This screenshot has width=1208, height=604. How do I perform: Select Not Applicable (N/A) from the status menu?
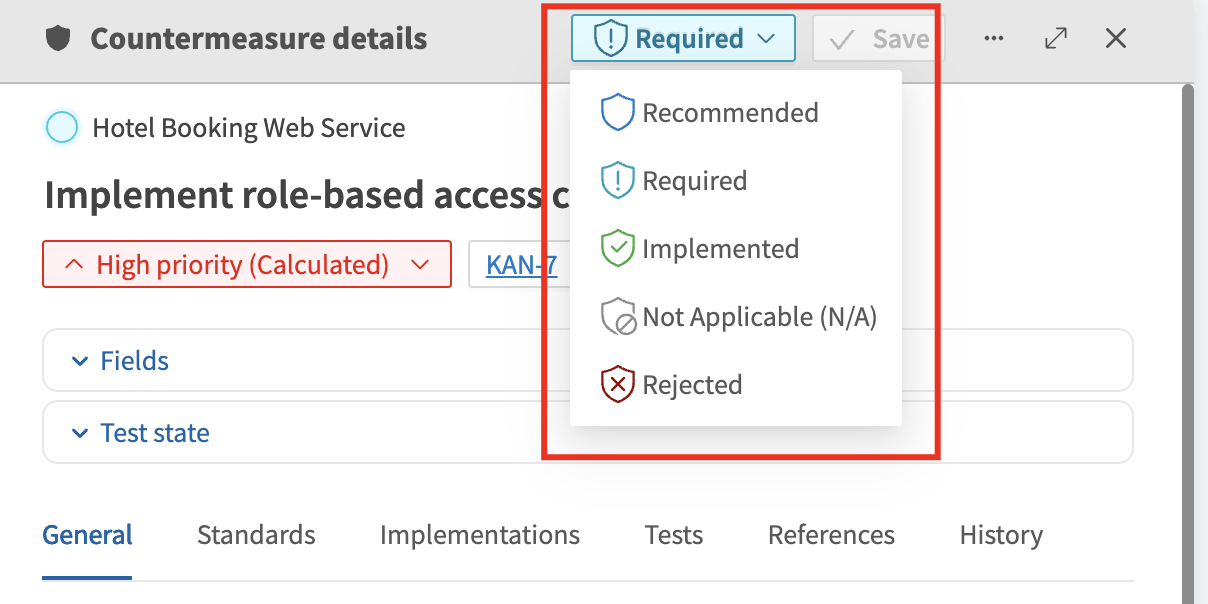click(760, 316)
